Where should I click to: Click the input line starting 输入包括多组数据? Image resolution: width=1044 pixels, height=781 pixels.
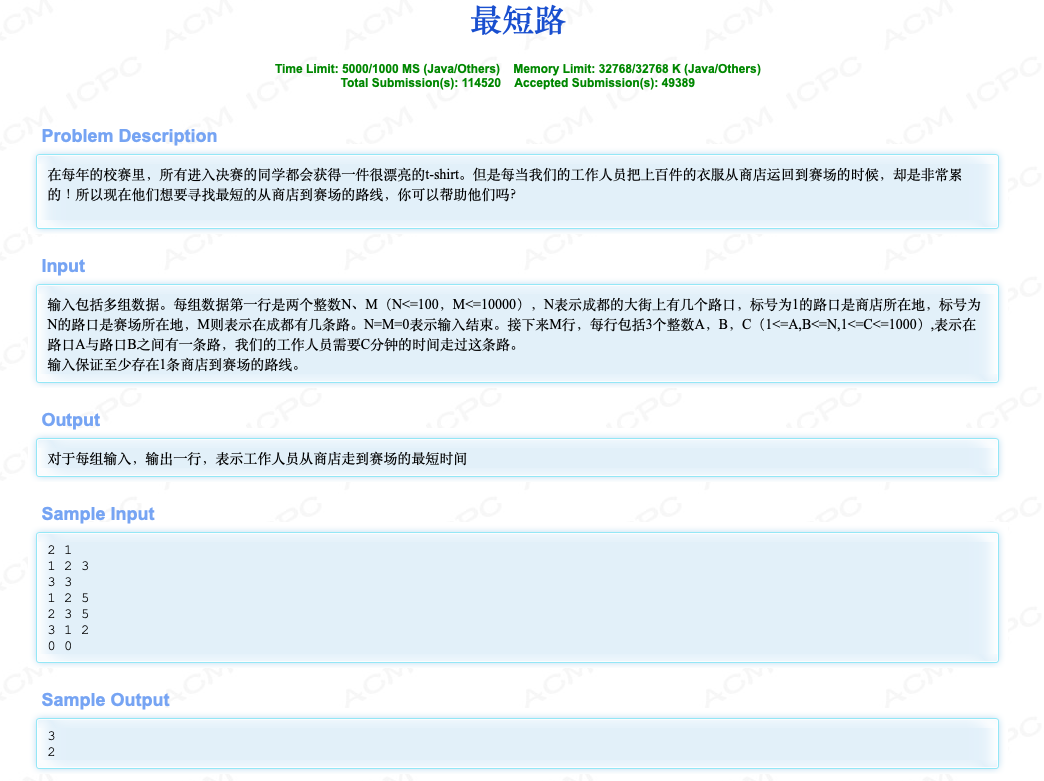514,304
